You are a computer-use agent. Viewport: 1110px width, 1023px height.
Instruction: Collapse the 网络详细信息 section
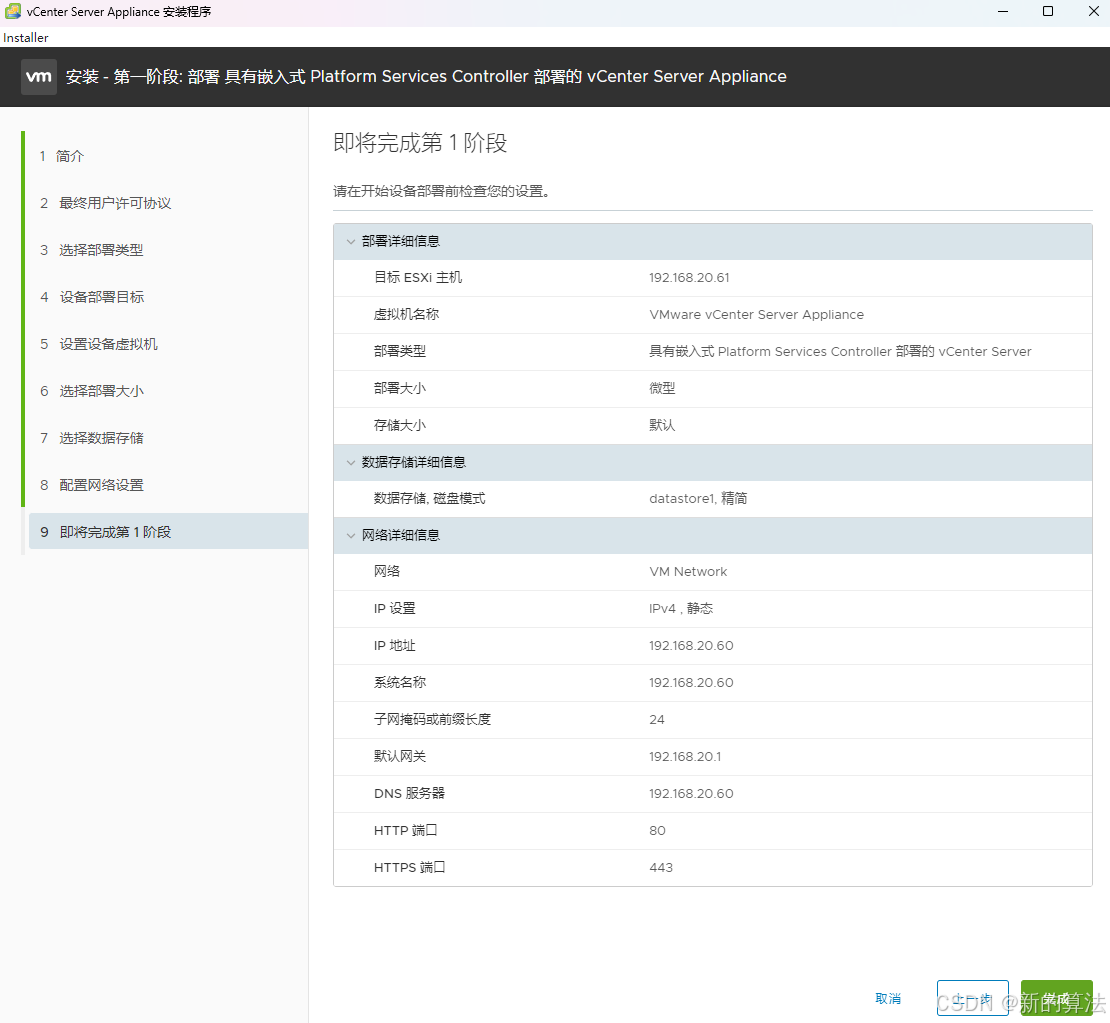pos(350,535)
